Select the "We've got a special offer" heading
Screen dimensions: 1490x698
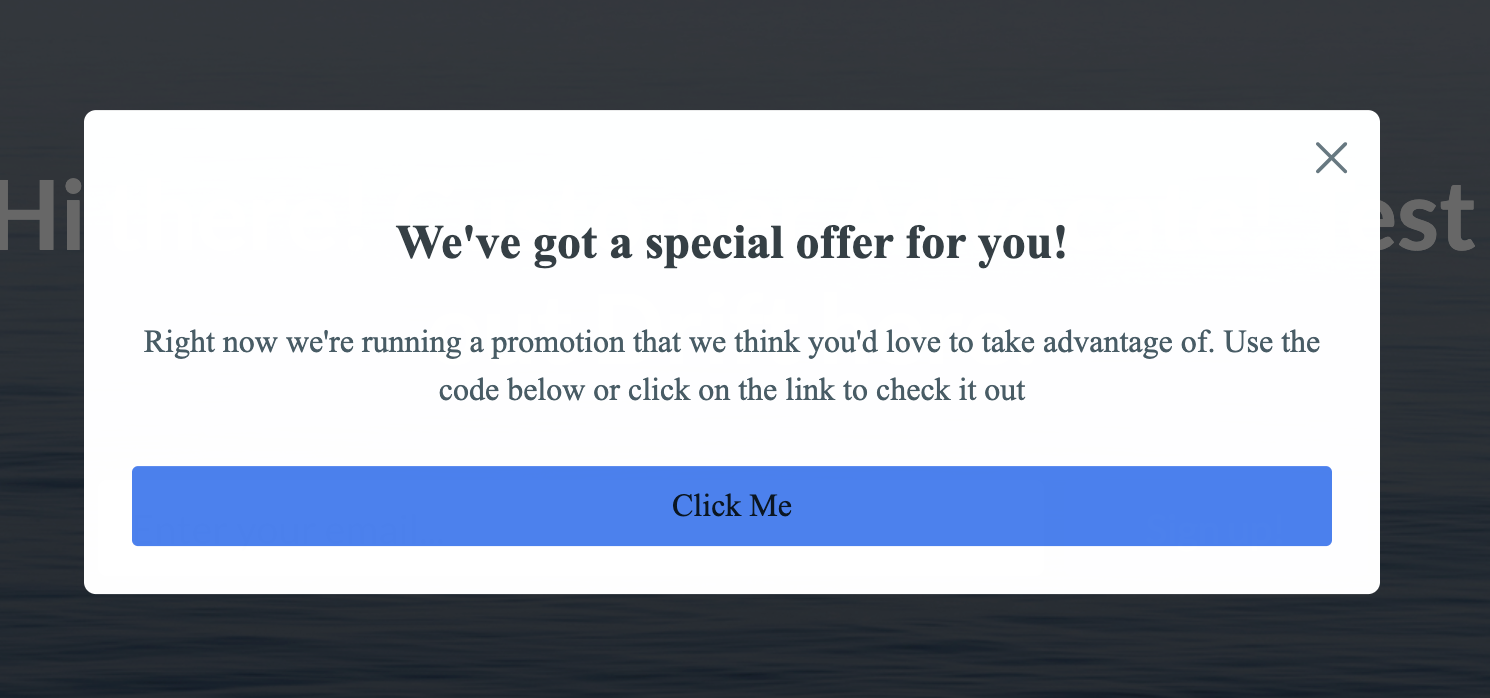pos(732,243)
